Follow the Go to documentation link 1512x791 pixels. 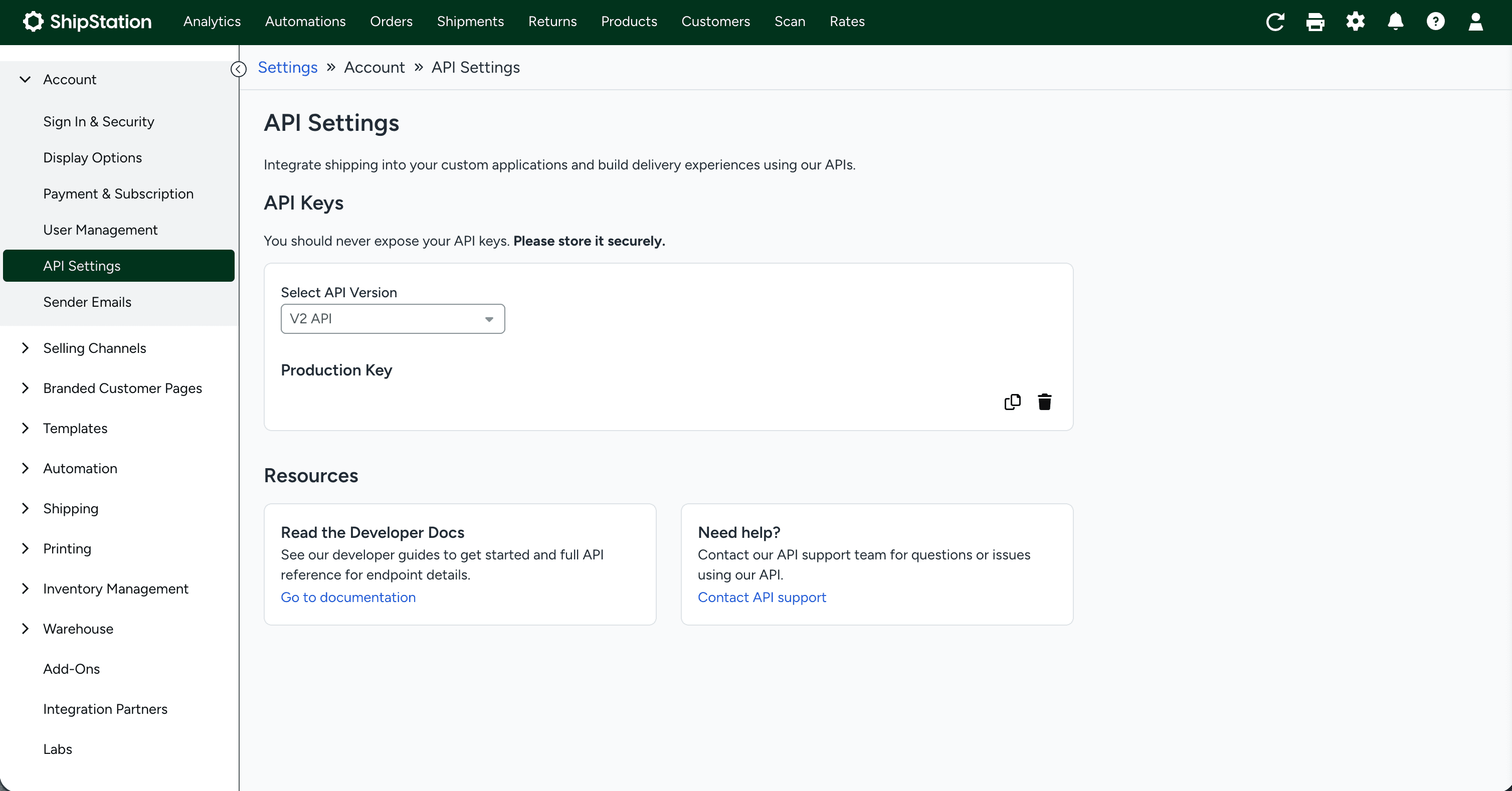[x=348, y=598]
